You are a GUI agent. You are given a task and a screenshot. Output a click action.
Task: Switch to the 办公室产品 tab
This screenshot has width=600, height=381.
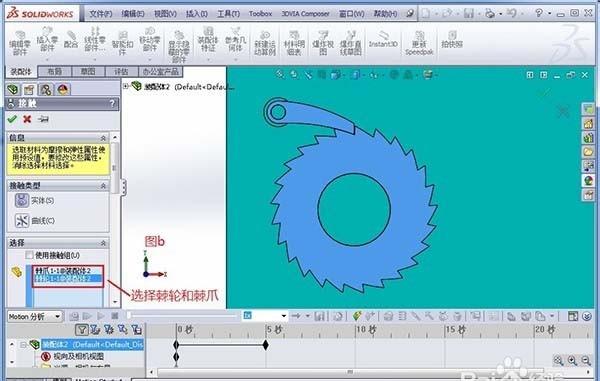[160, 72]
